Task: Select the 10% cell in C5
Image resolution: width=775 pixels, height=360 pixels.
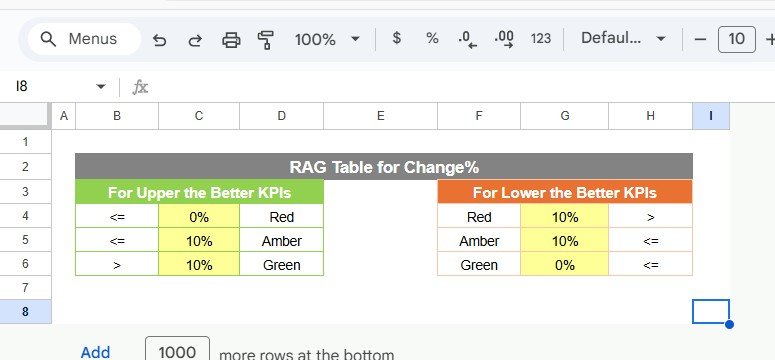Action: point(199,240)
